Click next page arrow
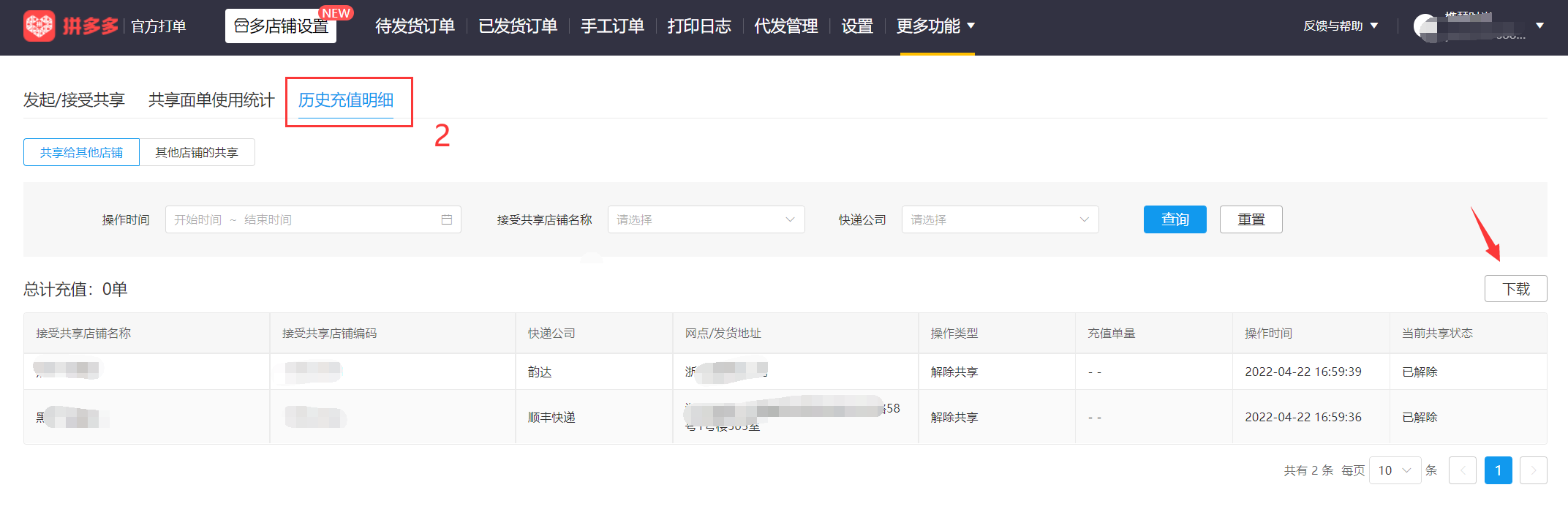The height and width of the screenshot is (512, 1568). tap(1533, 470)
